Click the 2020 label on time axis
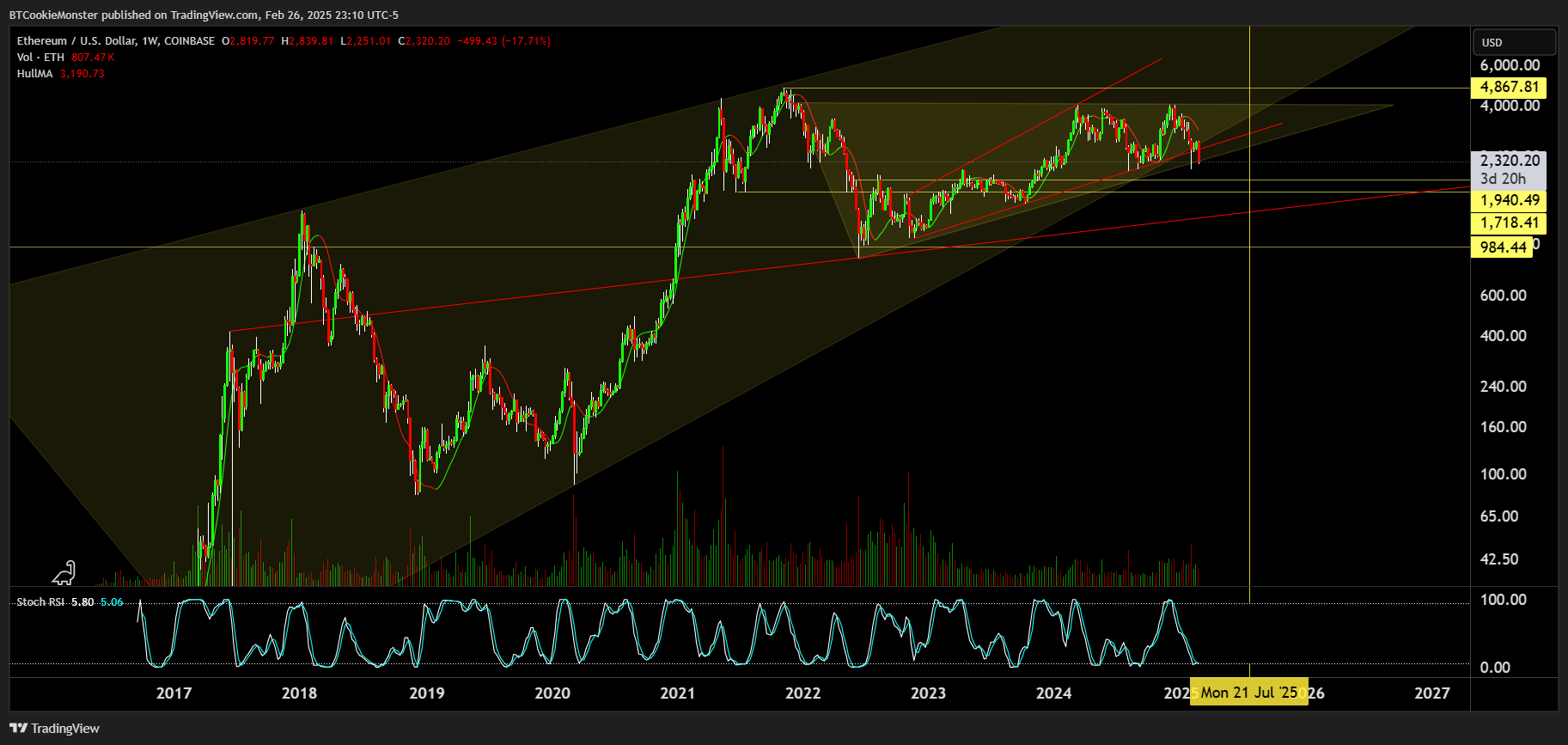This screenshot has width=1568, height=745. (552, 693)
